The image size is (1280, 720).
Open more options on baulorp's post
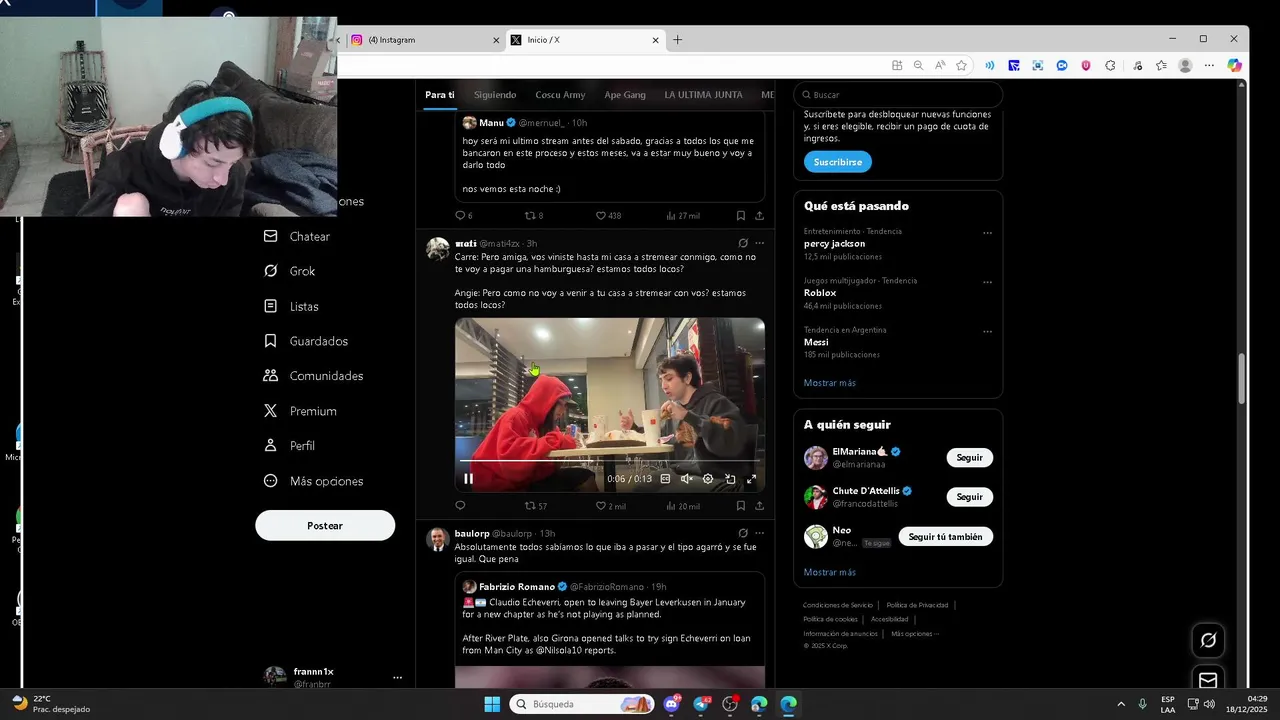pos(759,533)
